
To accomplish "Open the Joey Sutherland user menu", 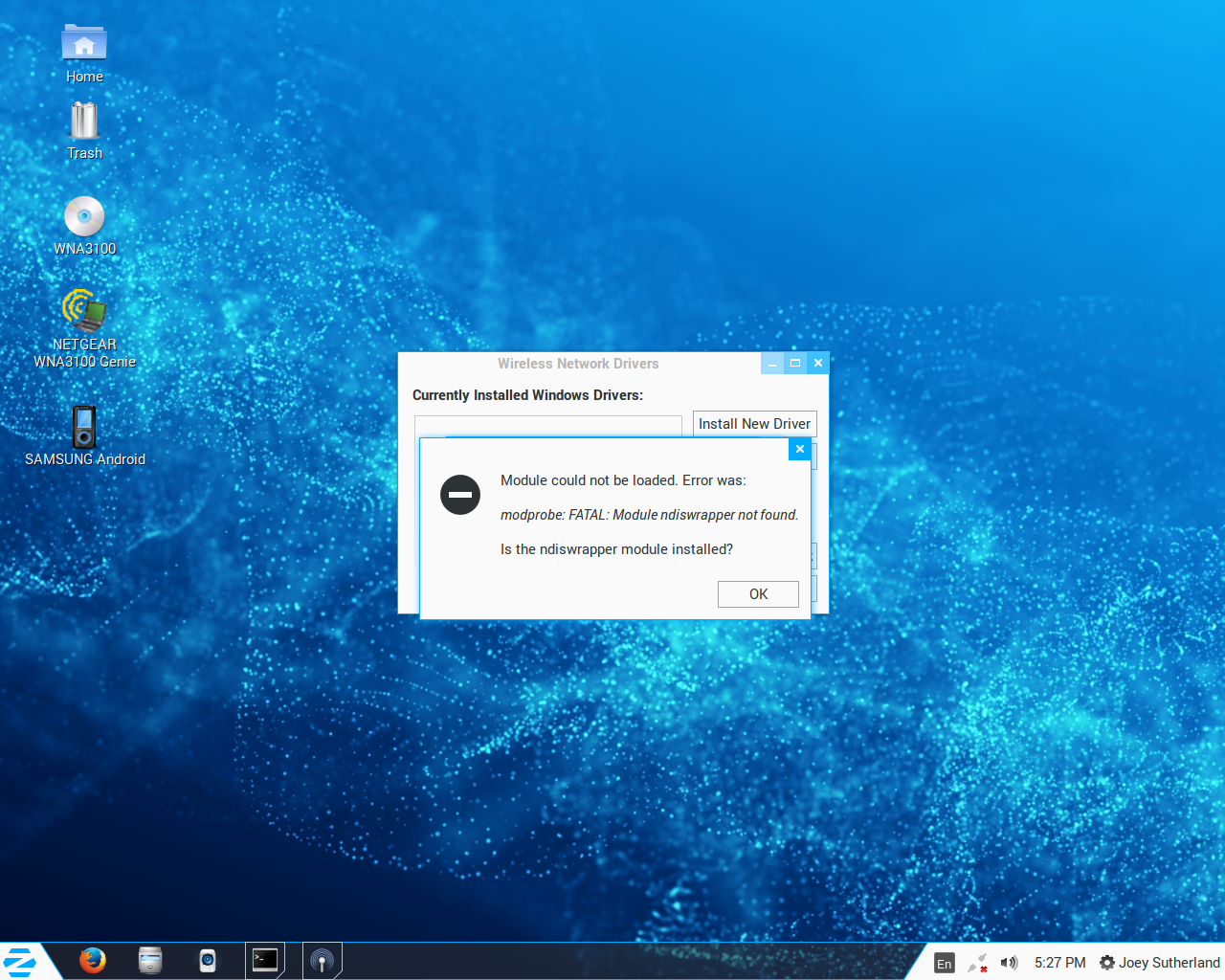I will tap(1160, 963).
